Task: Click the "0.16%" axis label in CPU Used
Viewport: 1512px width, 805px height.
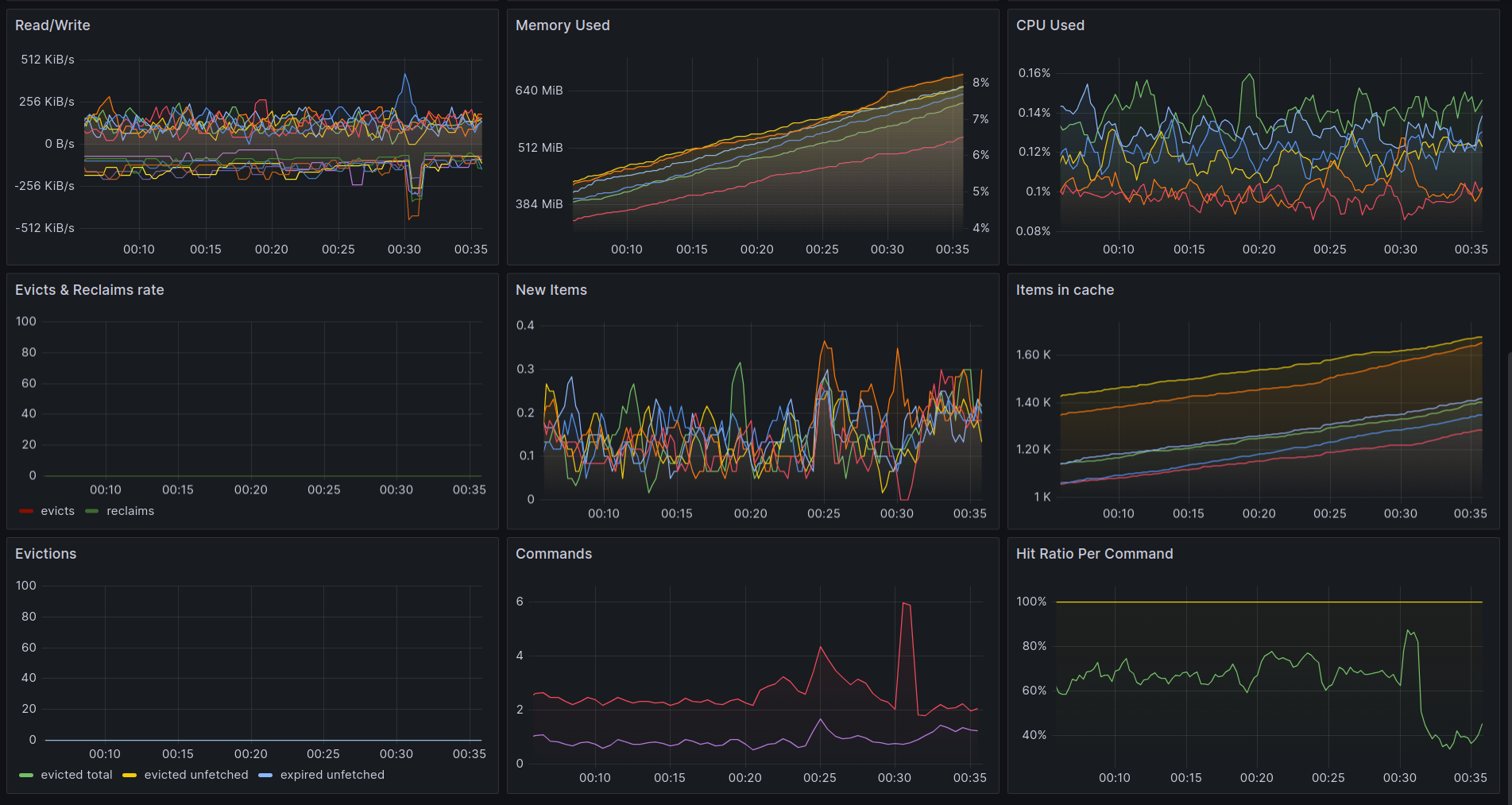Action: (x=1034, y=73)
